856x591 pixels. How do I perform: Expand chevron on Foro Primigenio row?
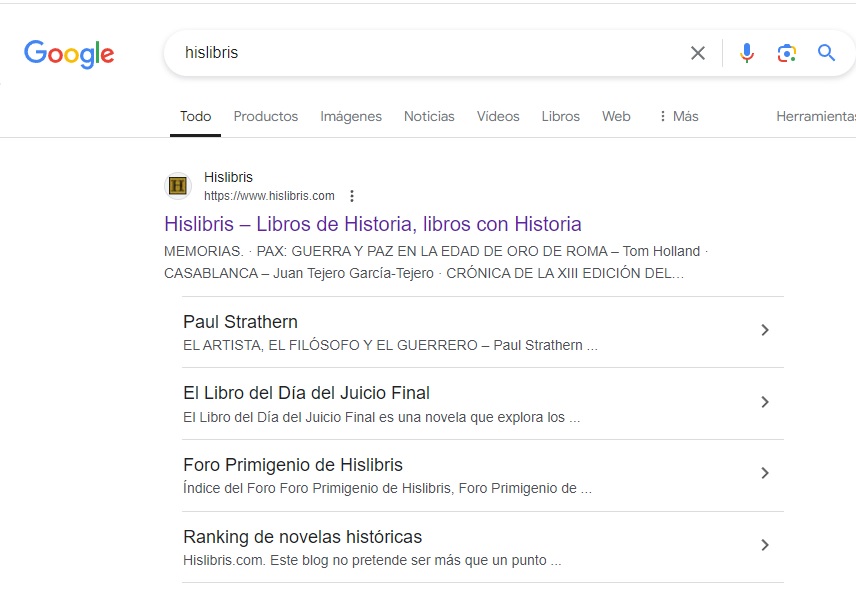(x=765, y=473)
